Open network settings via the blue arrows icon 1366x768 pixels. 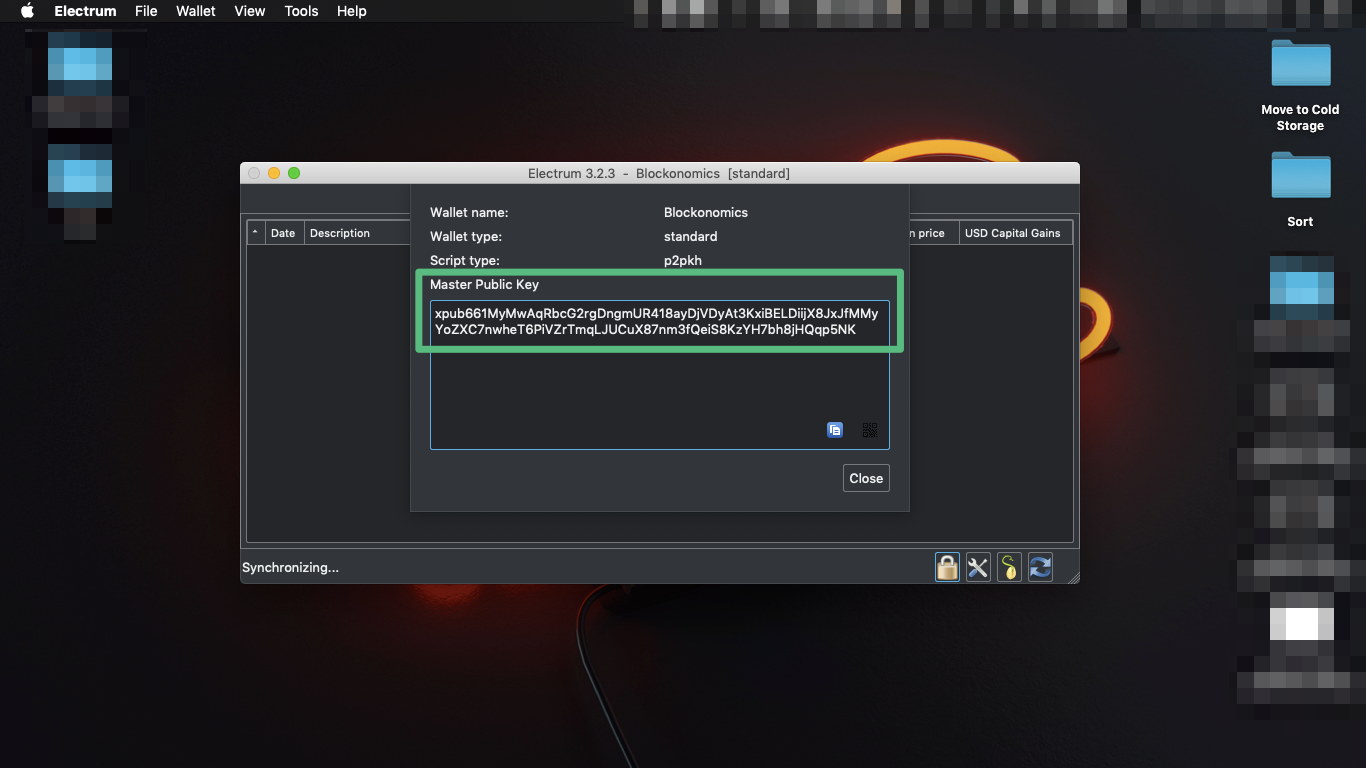(1040, 567)
